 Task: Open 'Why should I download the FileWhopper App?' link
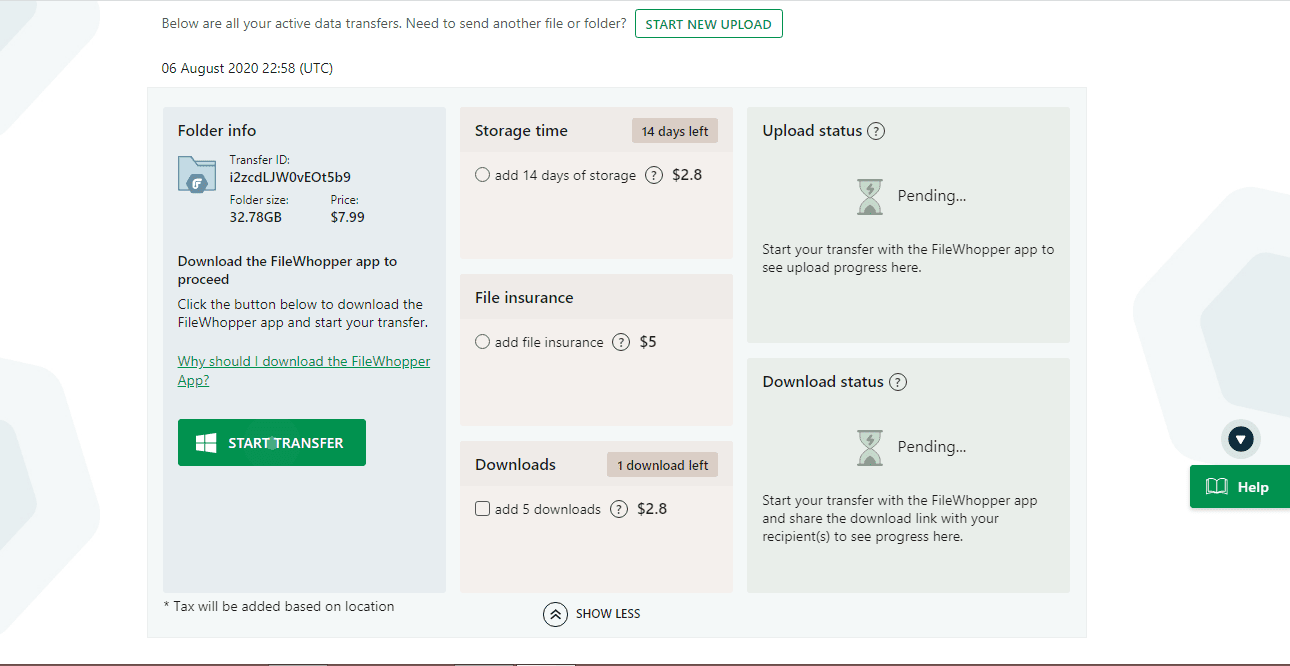pyautogui.click(x=304, y=371)
